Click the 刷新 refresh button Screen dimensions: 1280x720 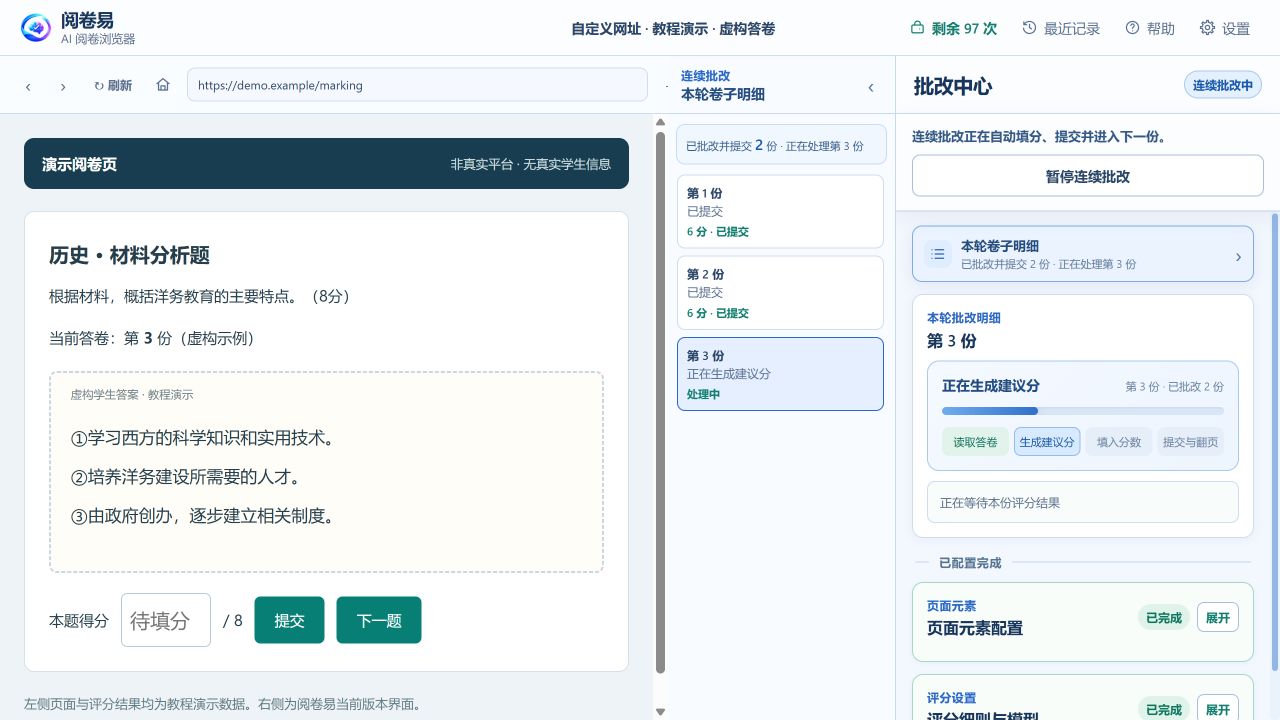click(113, 85)
